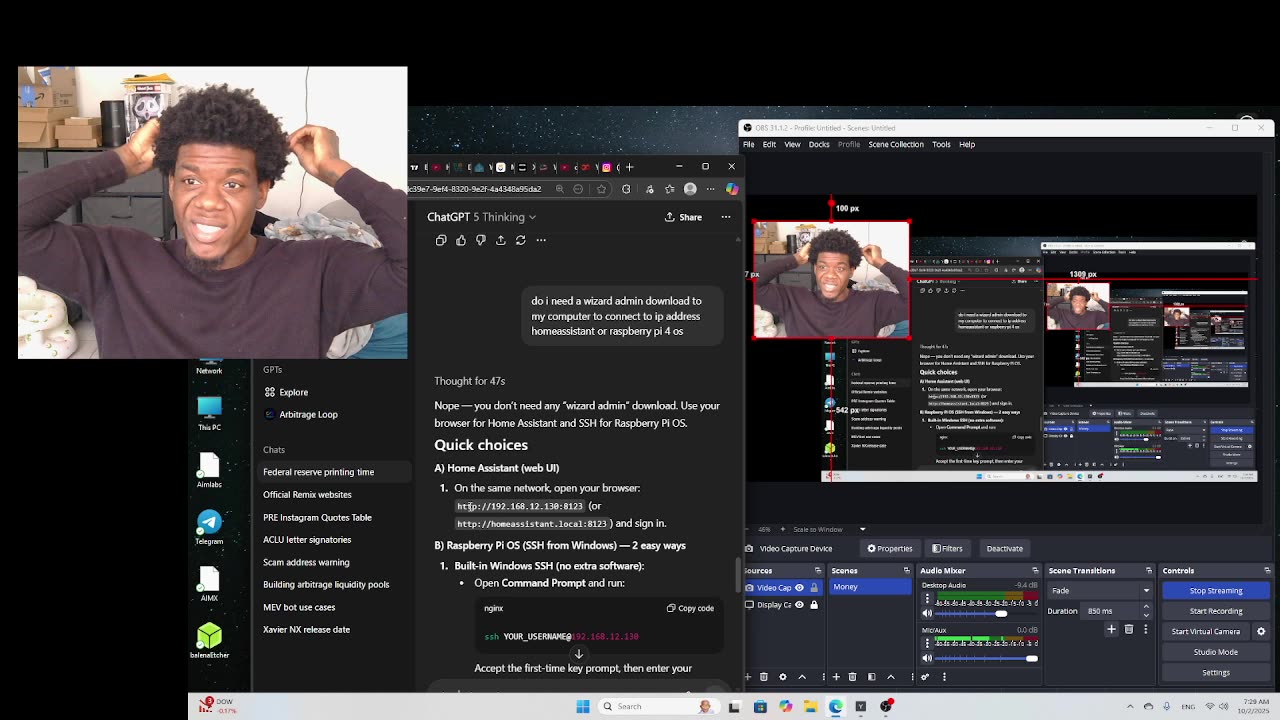Image resolution: width=1280 pixels, height=720 pixels.
Task: Open advanced audio properties gear icon
Action: click(926, 677)
